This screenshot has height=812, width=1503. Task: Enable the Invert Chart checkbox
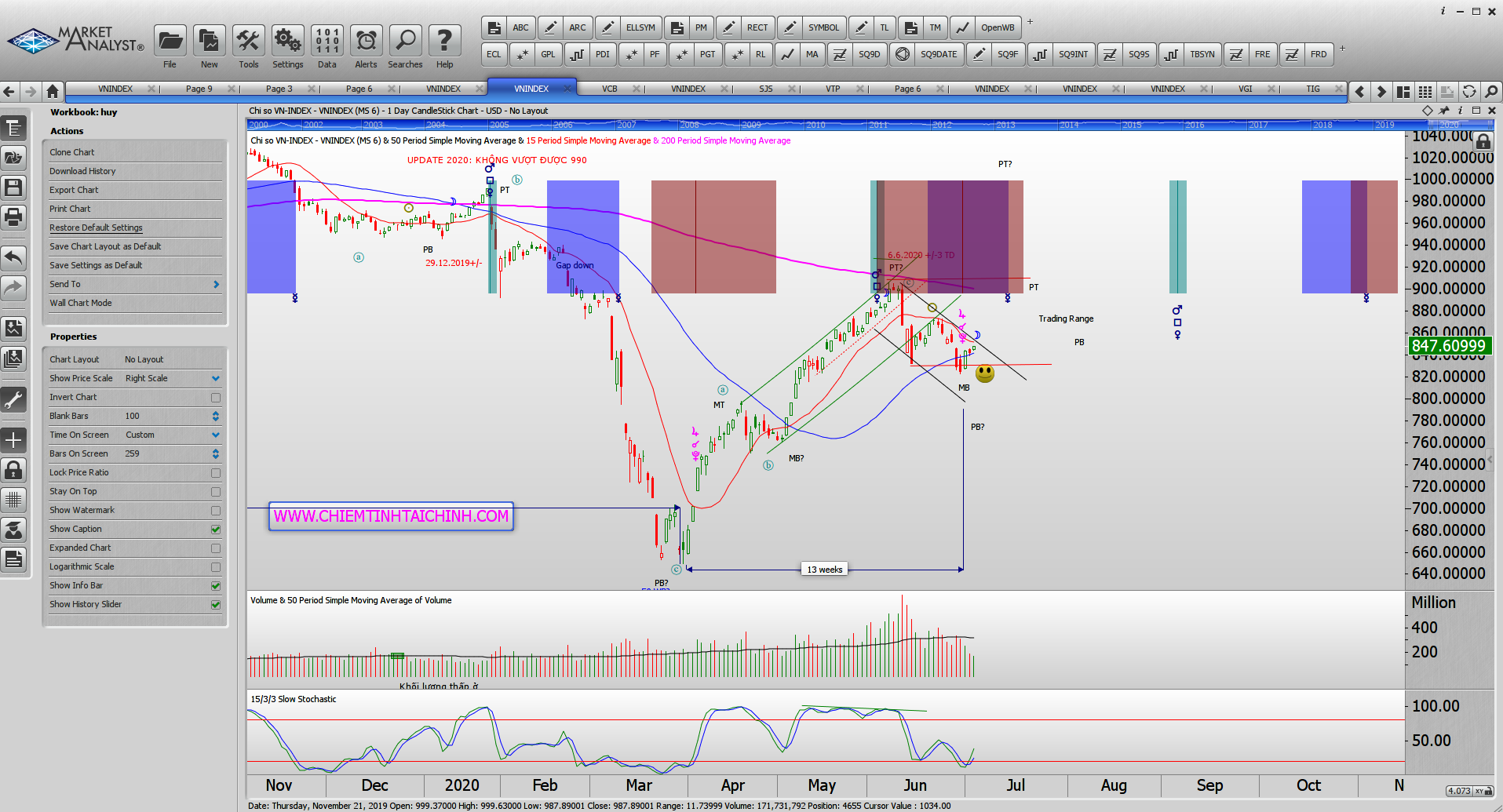click(216, 398)
